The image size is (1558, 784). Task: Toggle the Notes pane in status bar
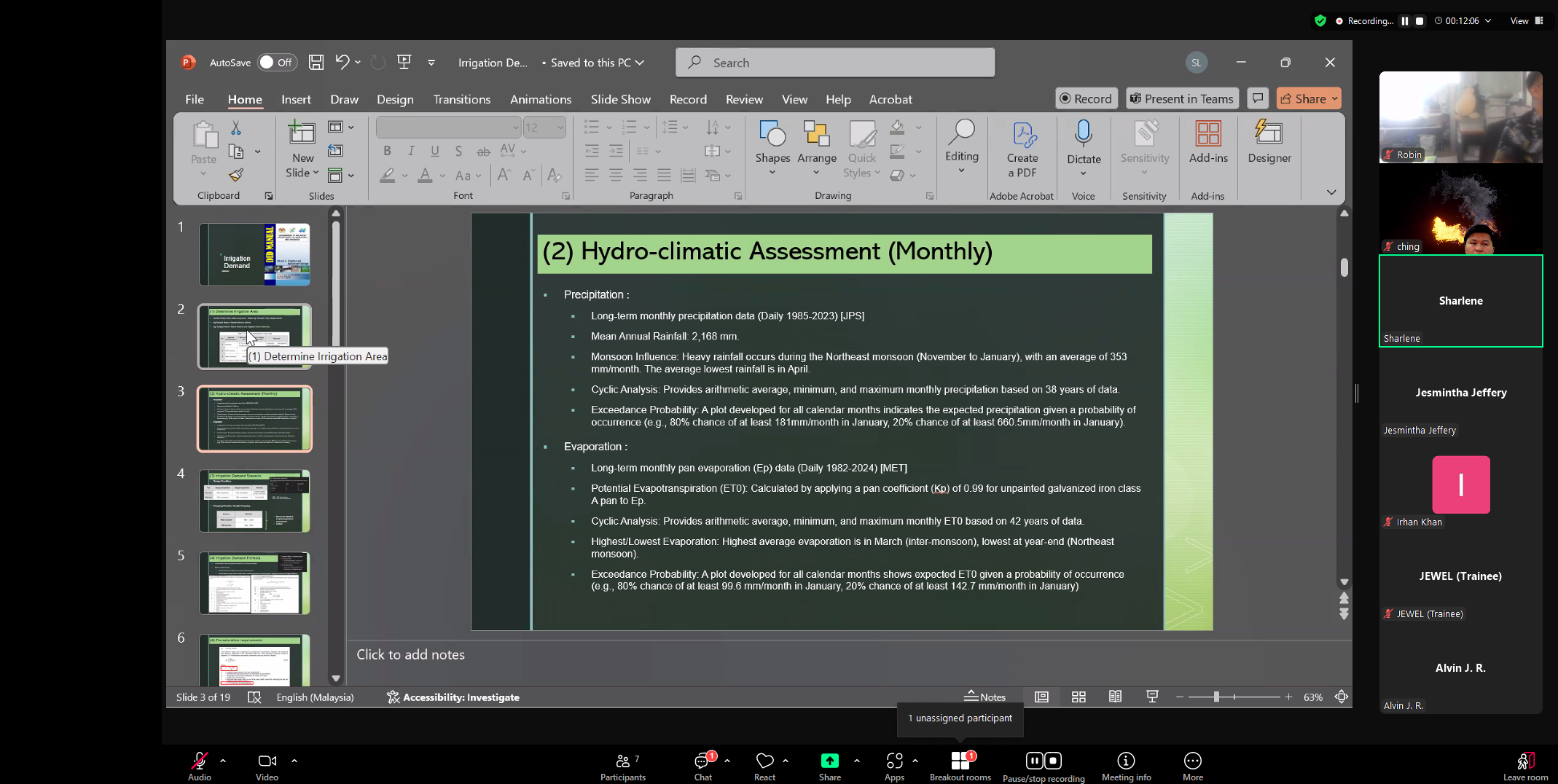point(984,697)
